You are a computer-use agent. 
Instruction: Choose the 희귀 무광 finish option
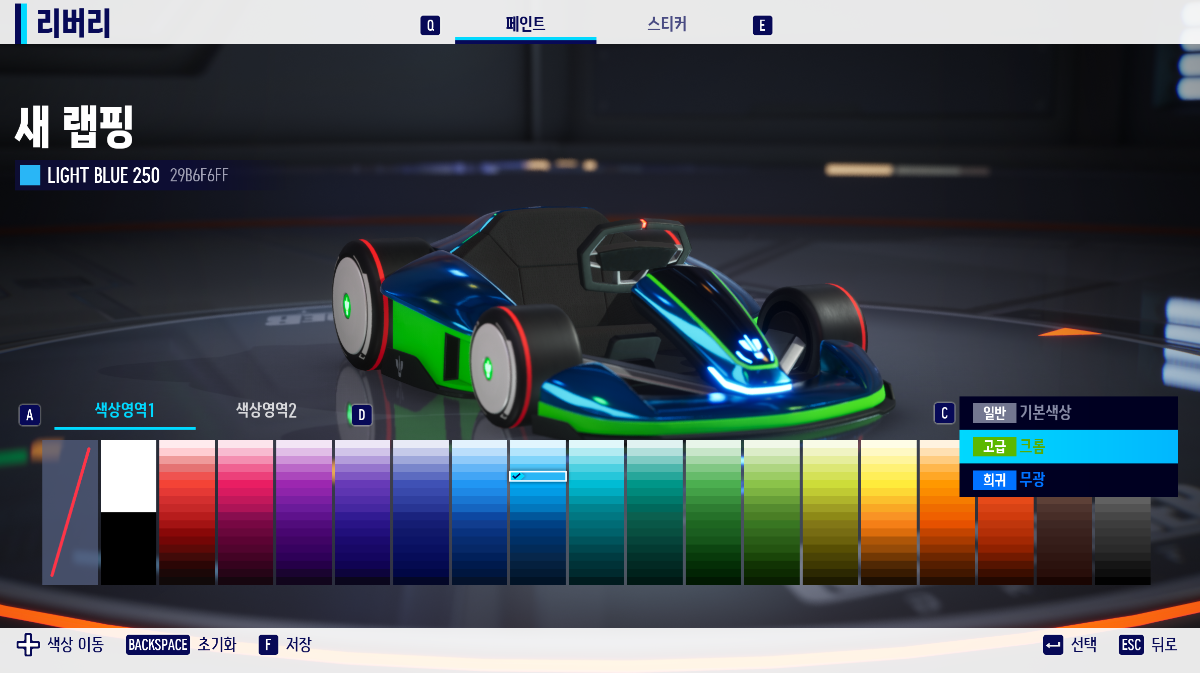pos(1068,480)
